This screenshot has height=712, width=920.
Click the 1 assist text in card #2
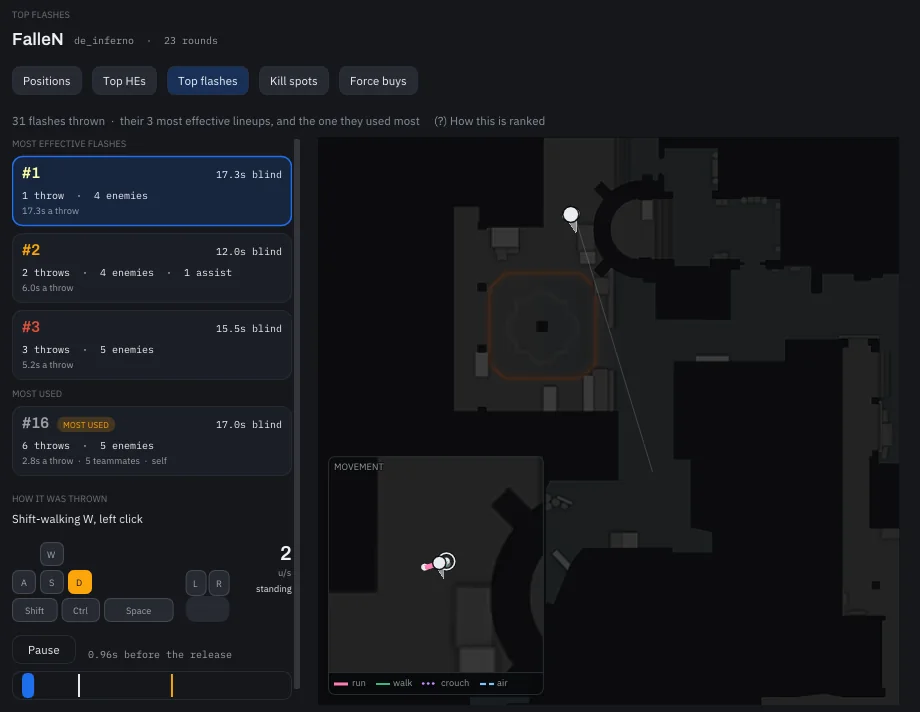(x=208, y=272)
